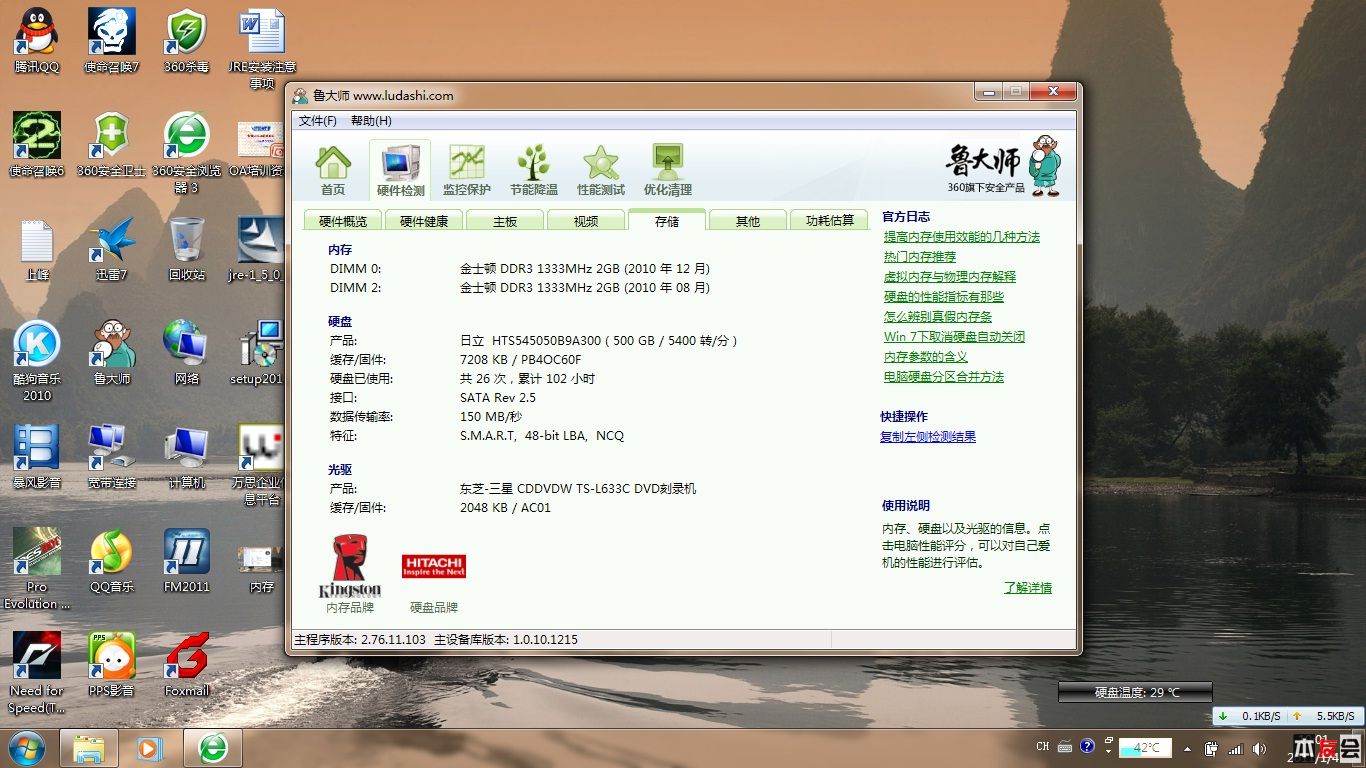Open the 使命召唤6 desktop shortcut
The image size is (1366, 768).
tap(37, 144)
